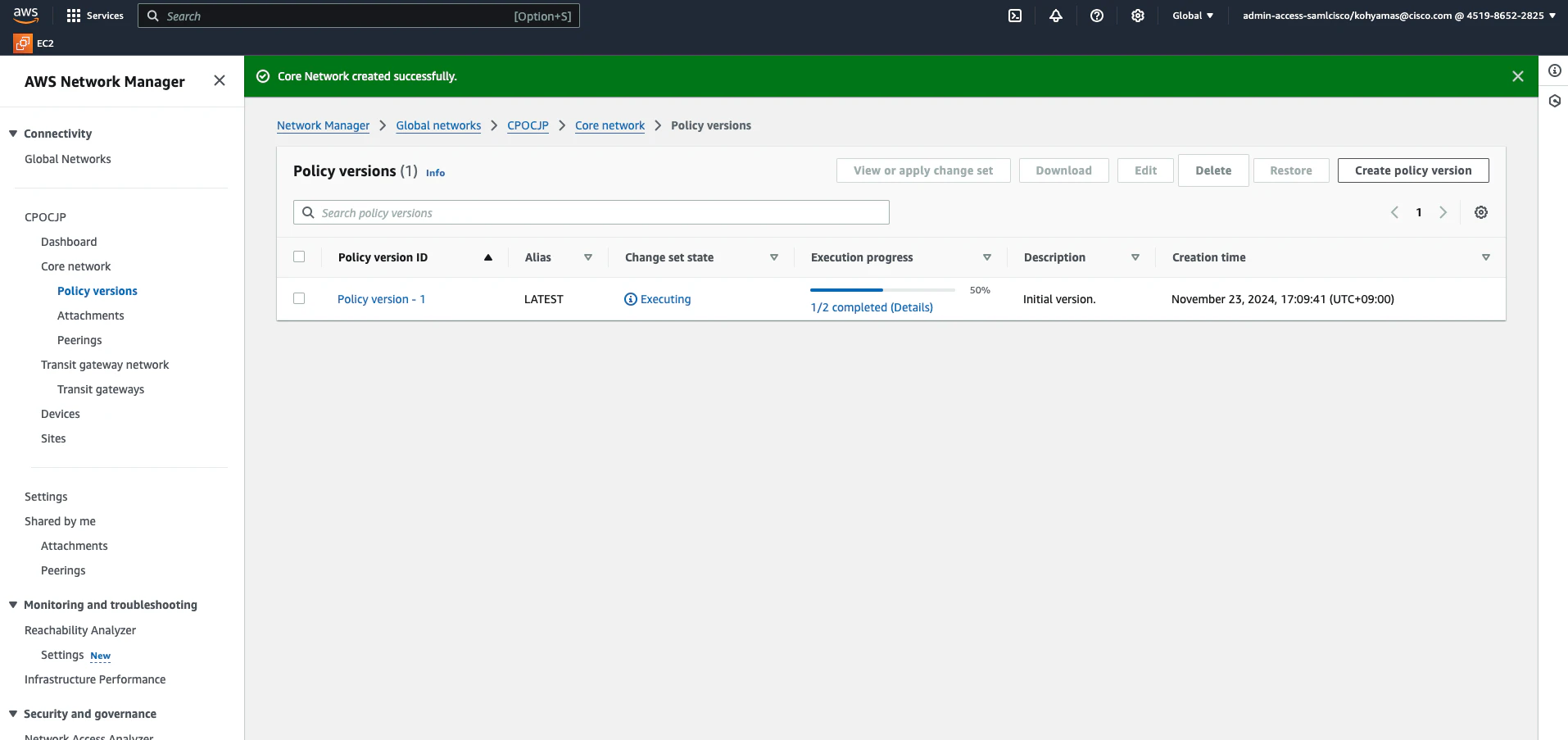This screenshot has height=740, width=1568.
Task: Select all policy versions checkbox
Action: (299, 257)
